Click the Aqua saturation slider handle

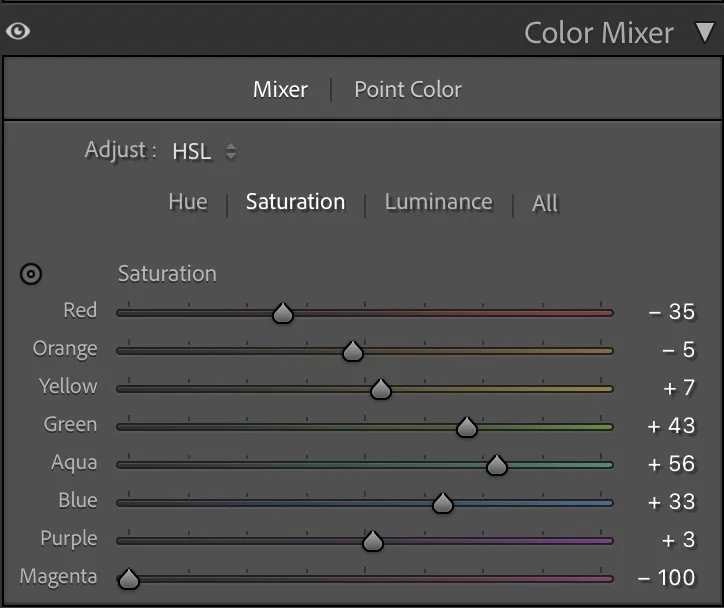coord(497,465)
